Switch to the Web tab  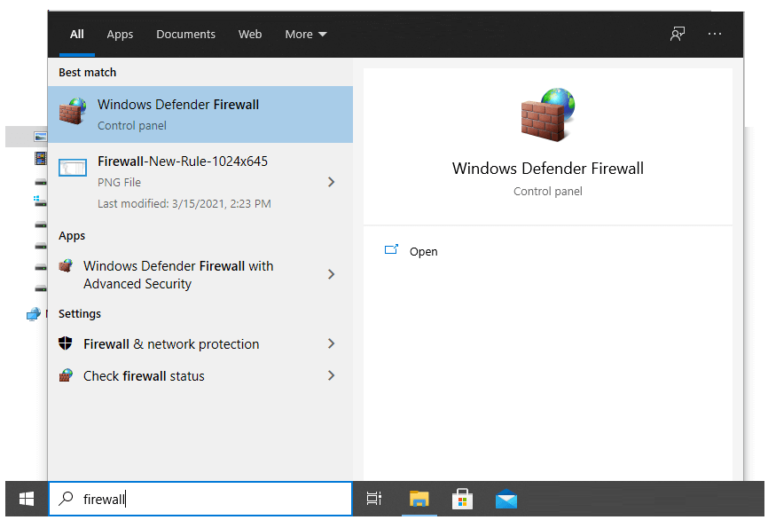(x=250, y=34)
